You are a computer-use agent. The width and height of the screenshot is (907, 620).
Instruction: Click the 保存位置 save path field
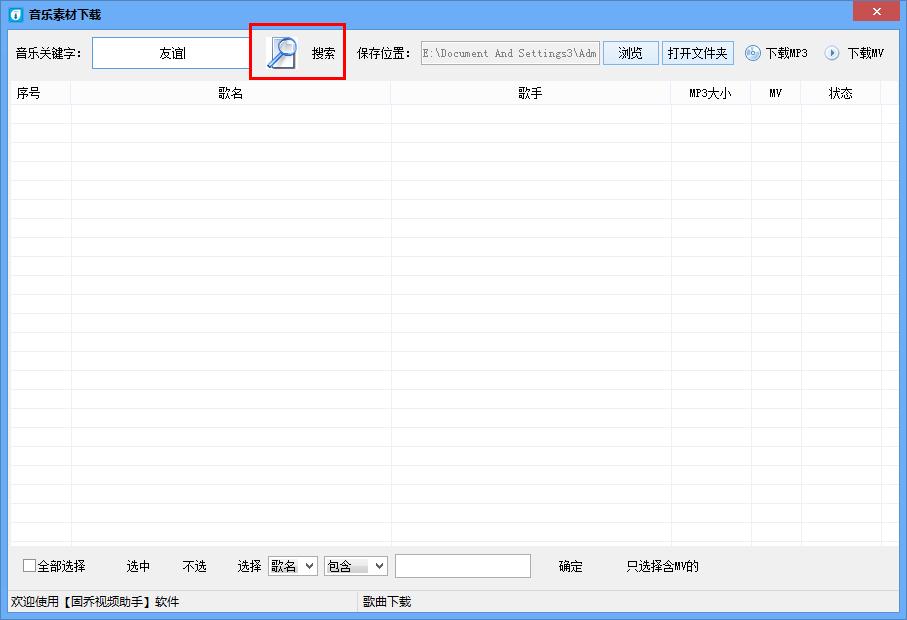pyautogui.click(x=509, y=52)
